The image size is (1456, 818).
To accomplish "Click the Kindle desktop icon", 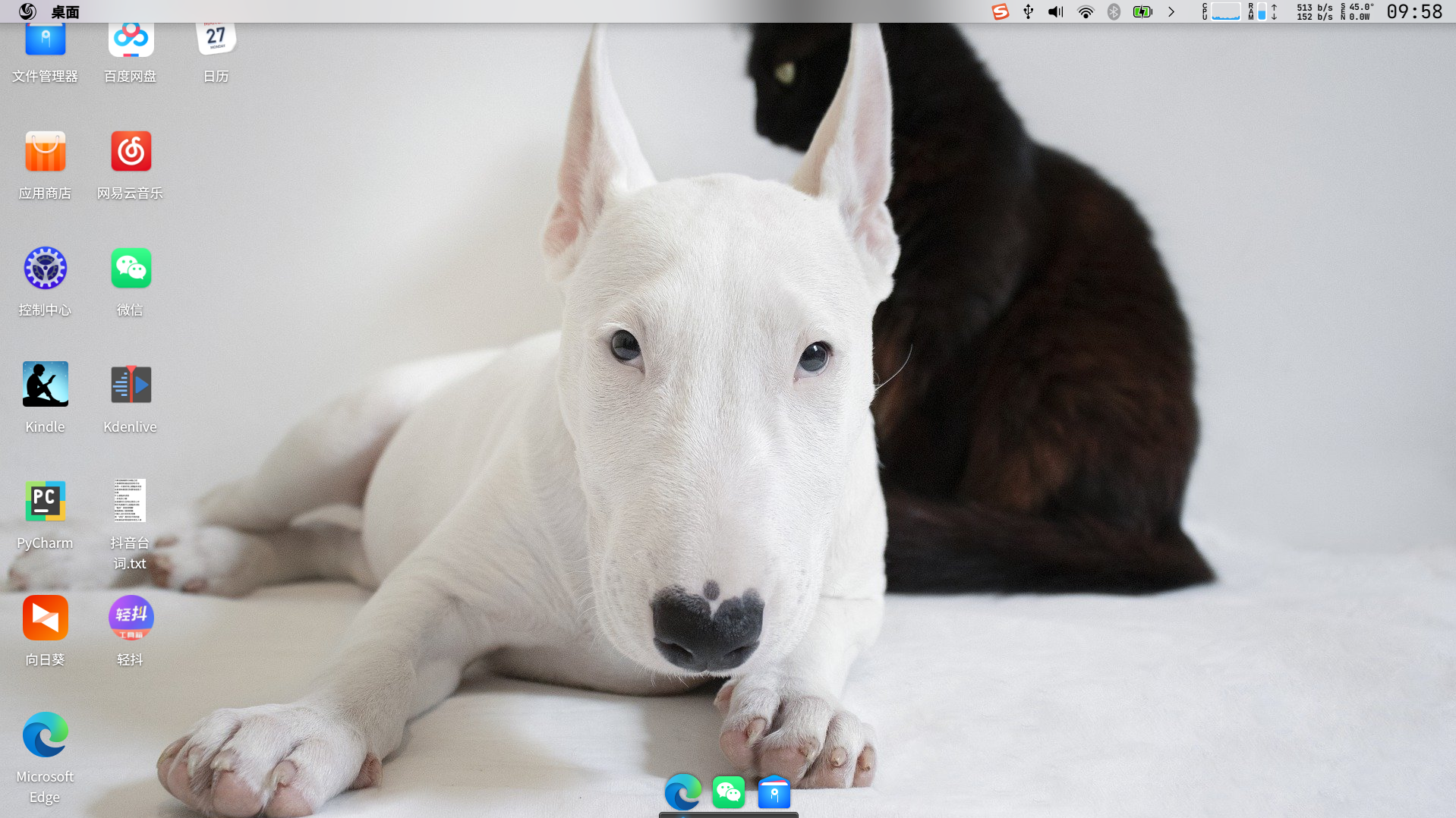I will (45, 385).
